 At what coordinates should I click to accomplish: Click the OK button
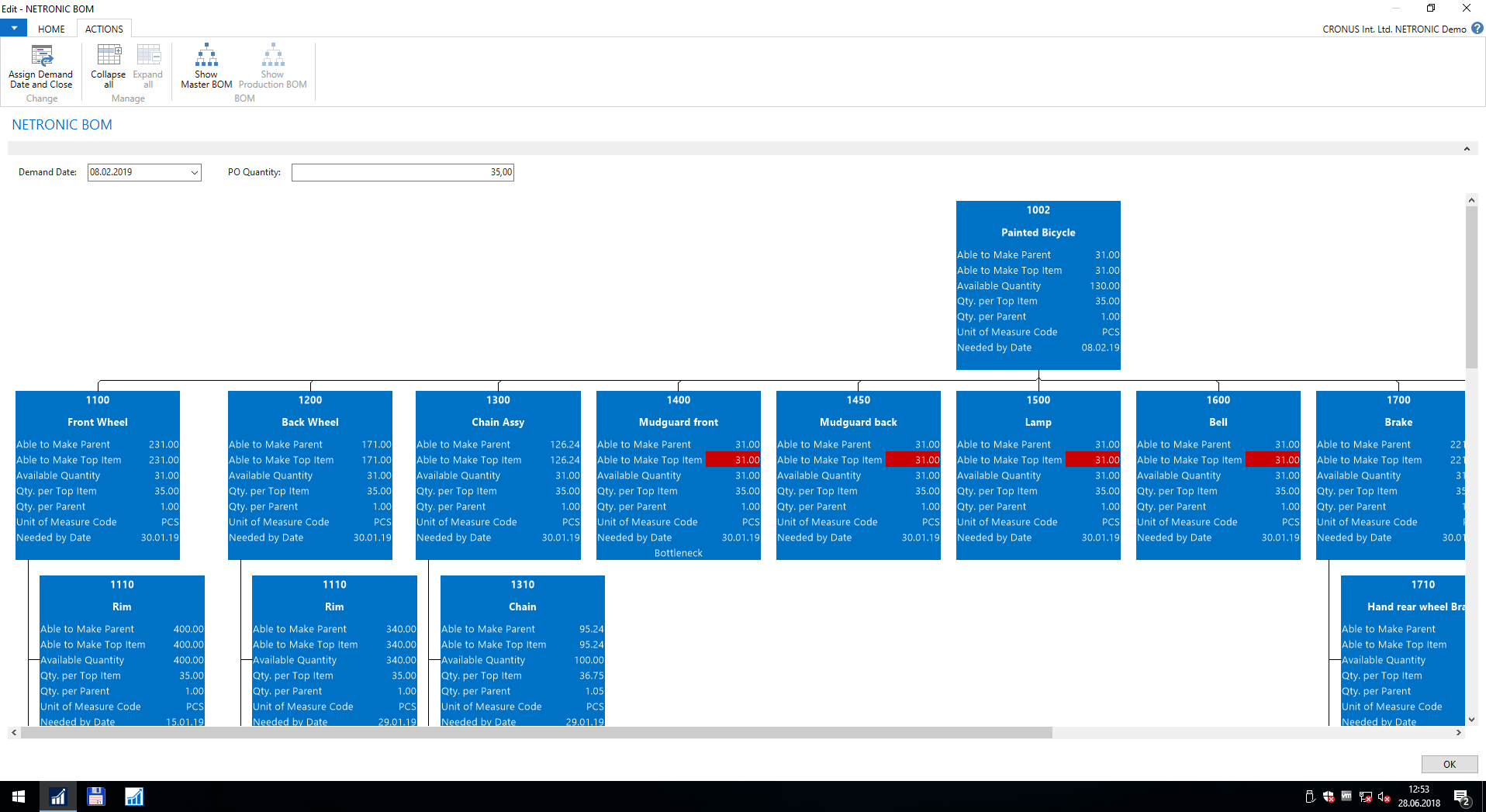[x=1450, y=764]
